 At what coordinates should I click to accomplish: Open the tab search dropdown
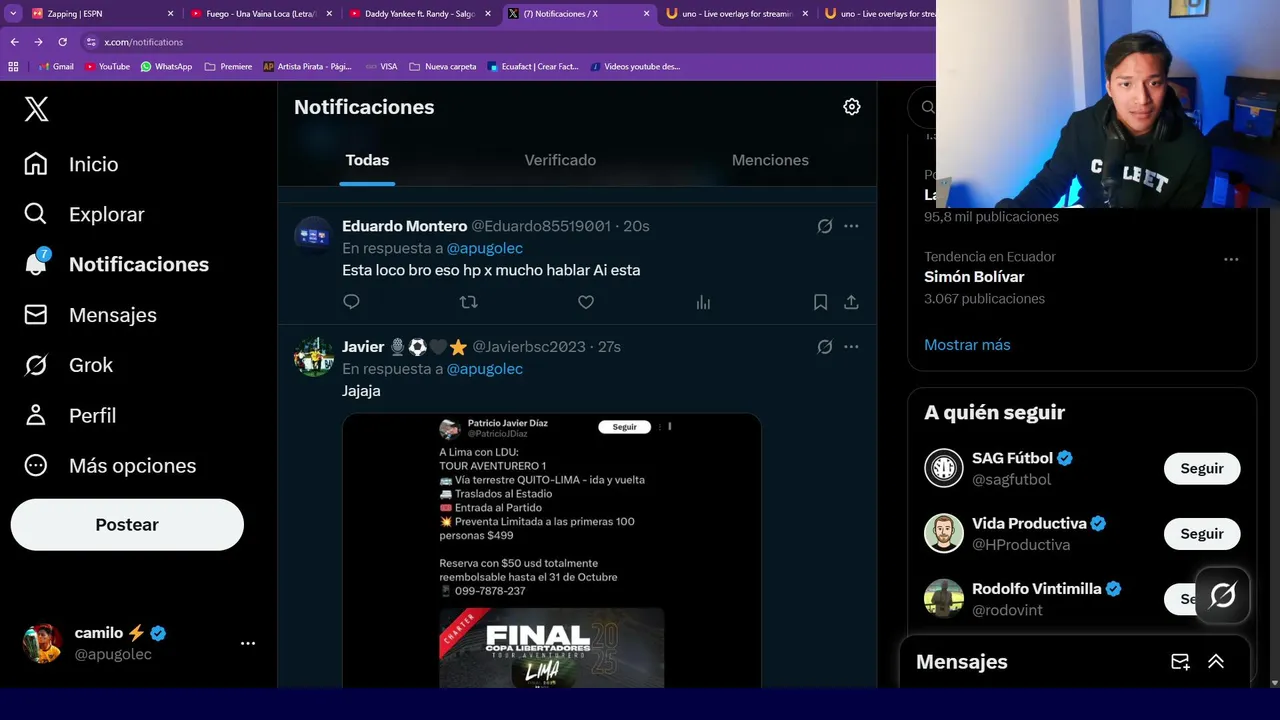(13, 14)
